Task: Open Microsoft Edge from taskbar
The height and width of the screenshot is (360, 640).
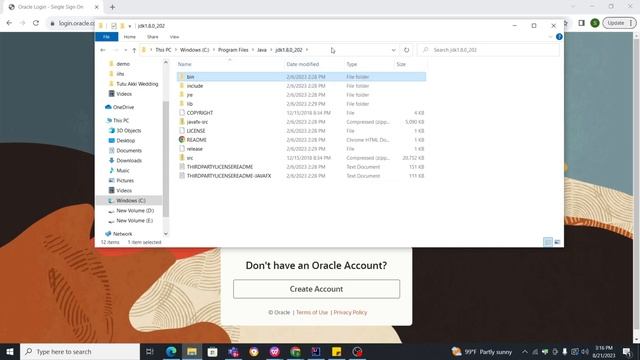Action: 171,351
